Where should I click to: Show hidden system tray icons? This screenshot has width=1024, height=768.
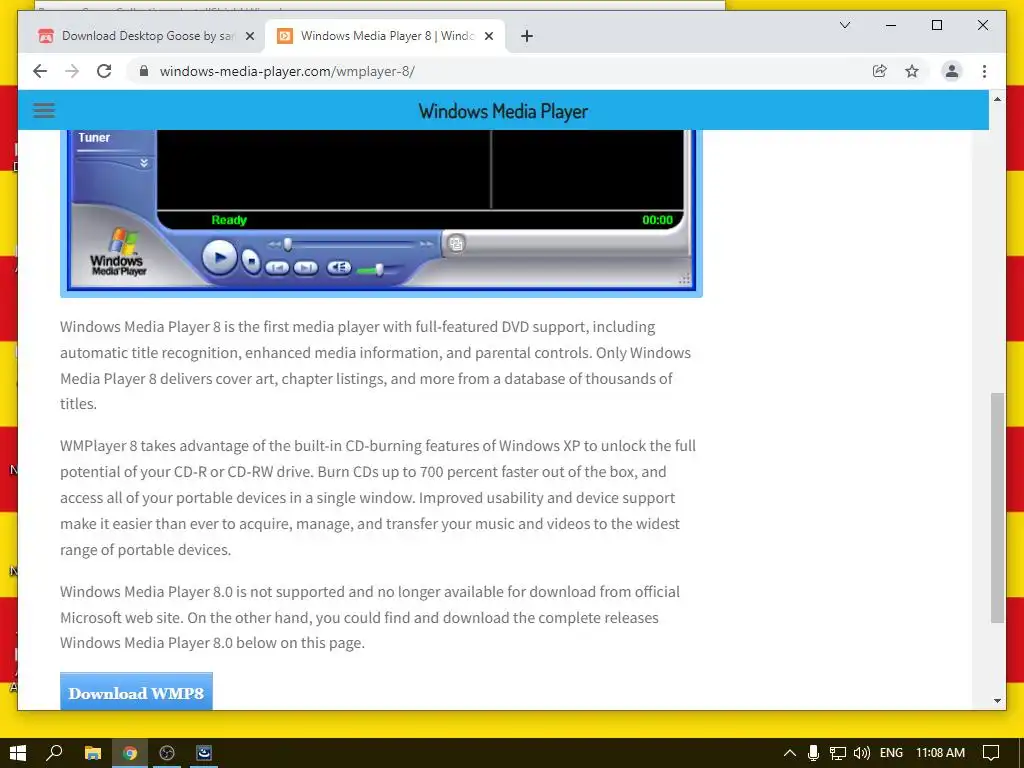(x=790, y=753)
